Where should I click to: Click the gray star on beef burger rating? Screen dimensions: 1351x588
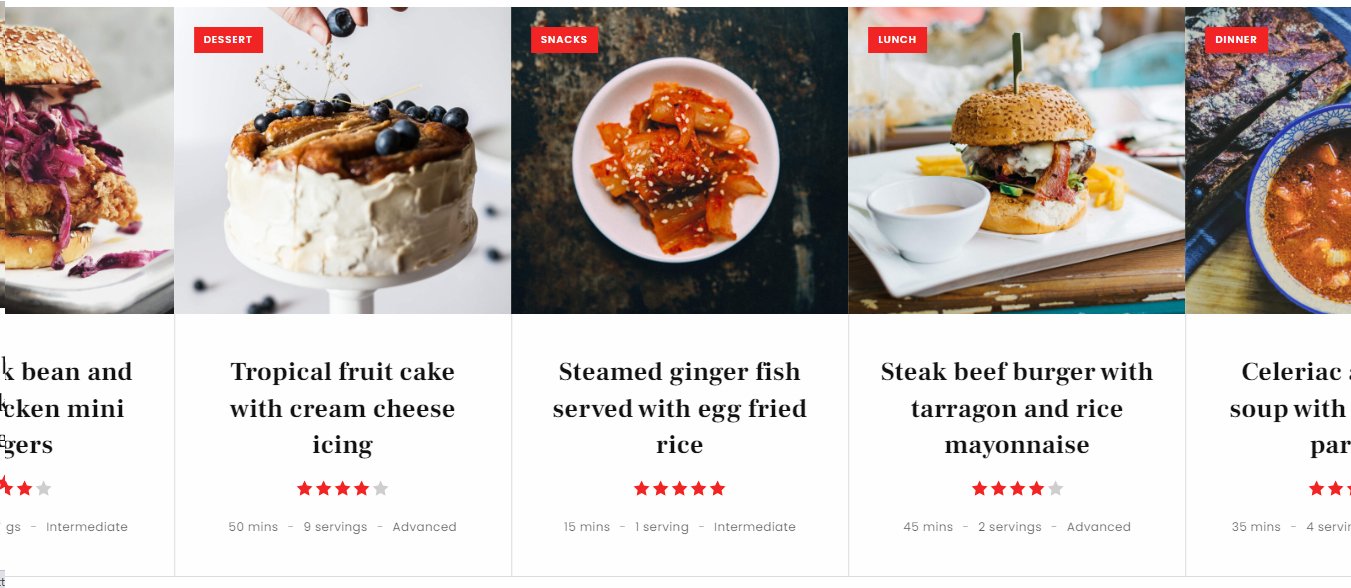1055,489
